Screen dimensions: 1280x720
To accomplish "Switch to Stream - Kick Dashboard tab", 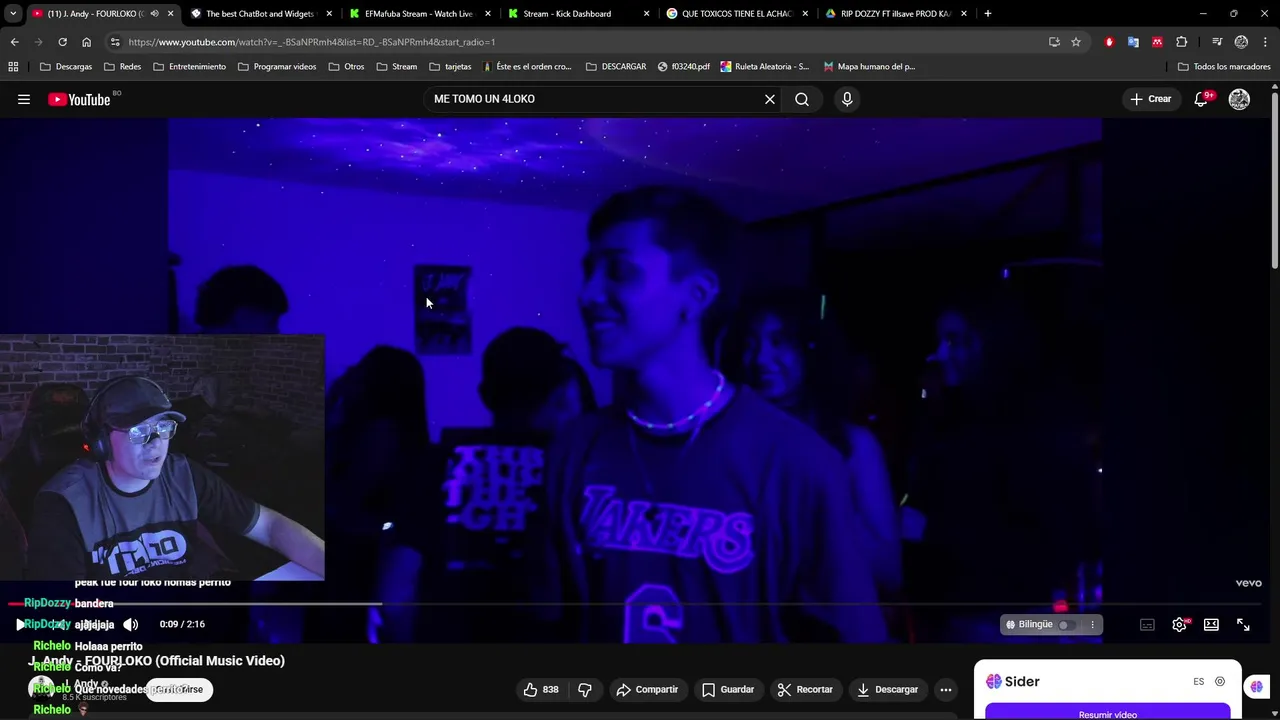I will [x=578, y=14].
